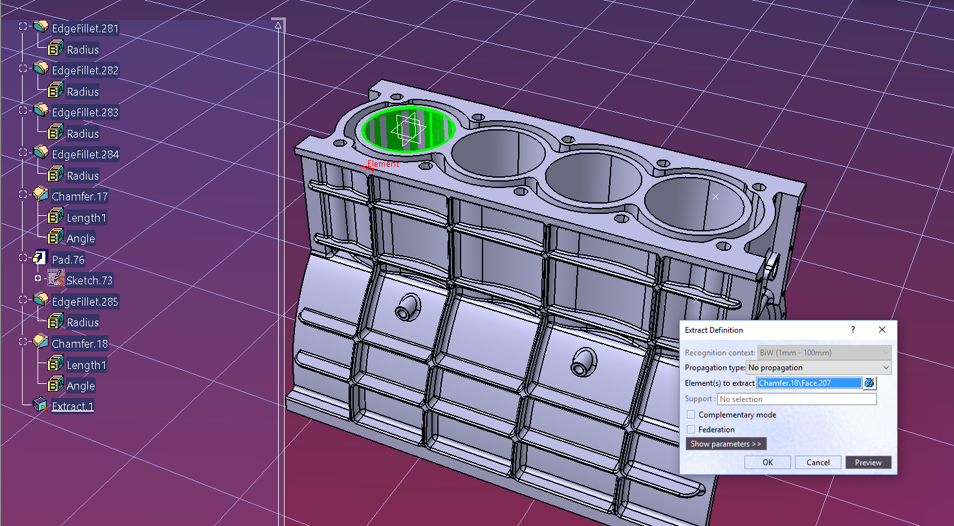The height and width of the screenshot is (526, 954).
Task: Click the multi-selection icon beside Element(s) to extract
Action: coord(869,383)
